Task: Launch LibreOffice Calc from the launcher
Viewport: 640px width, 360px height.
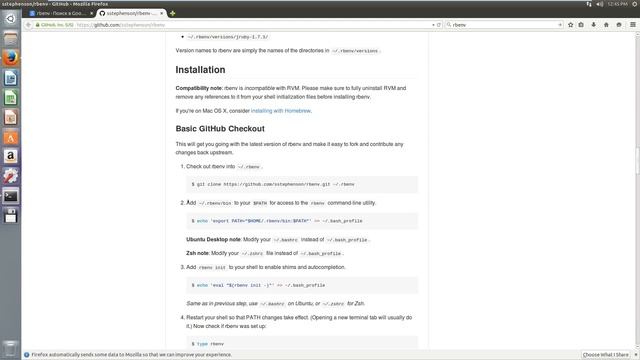Action: click(11, 98)
